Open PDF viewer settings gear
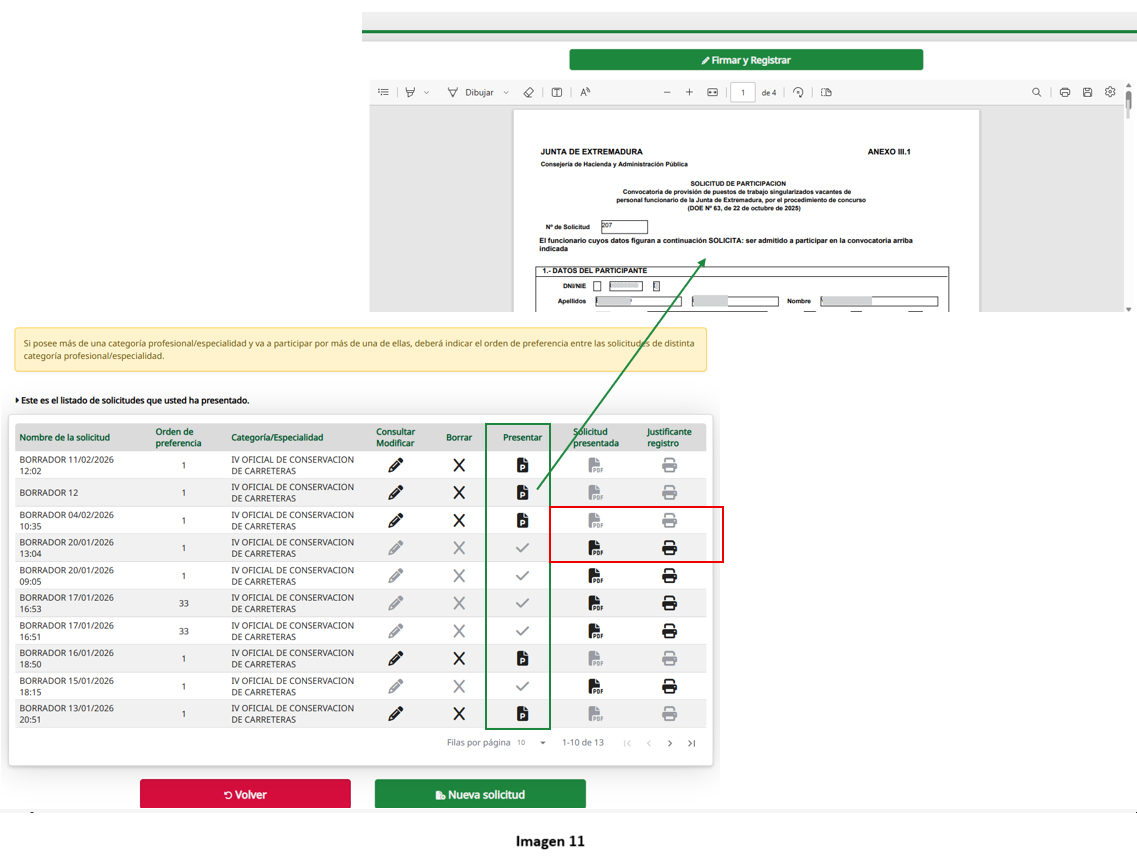The image size is (1137, 865). [1110, 92]
